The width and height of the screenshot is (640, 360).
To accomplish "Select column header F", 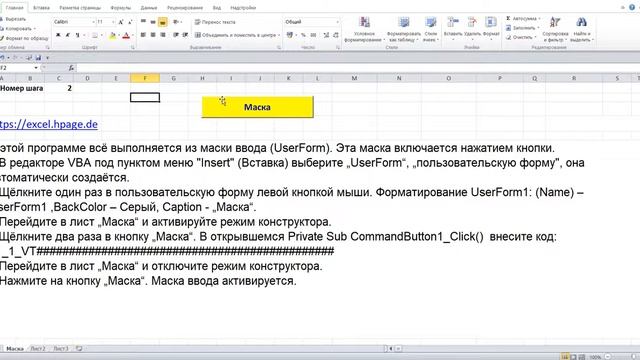I will pyautogui.click(x=145, y=78).
